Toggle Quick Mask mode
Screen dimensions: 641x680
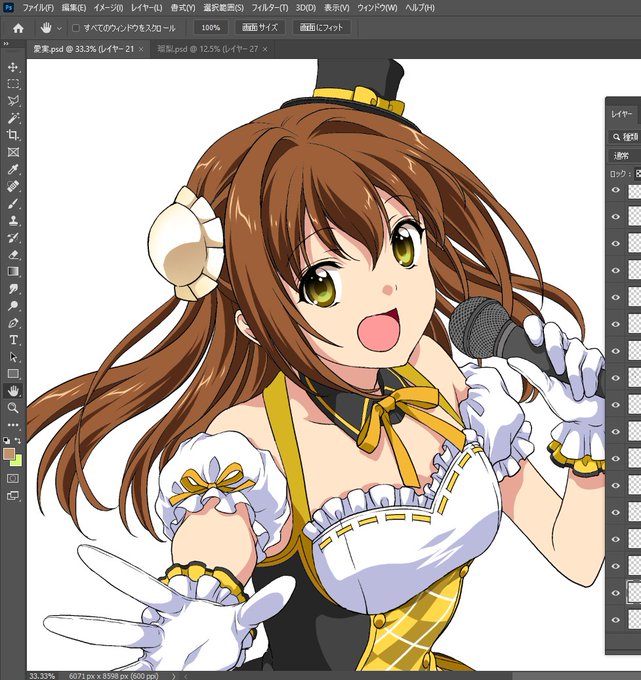13,478
